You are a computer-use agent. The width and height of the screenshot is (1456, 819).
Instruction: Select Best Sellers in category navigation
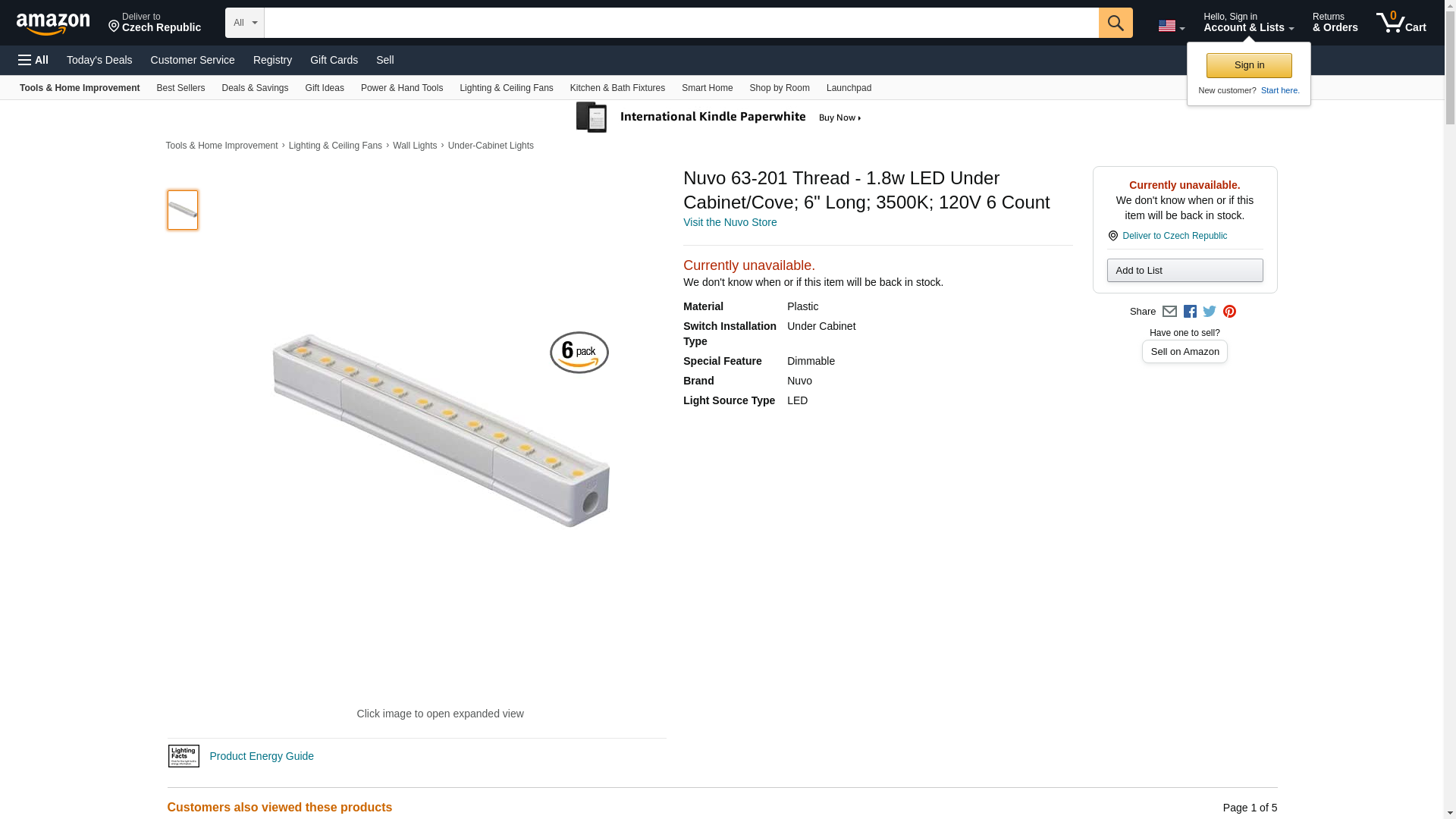pyautogui.click(x=180, y=88)
